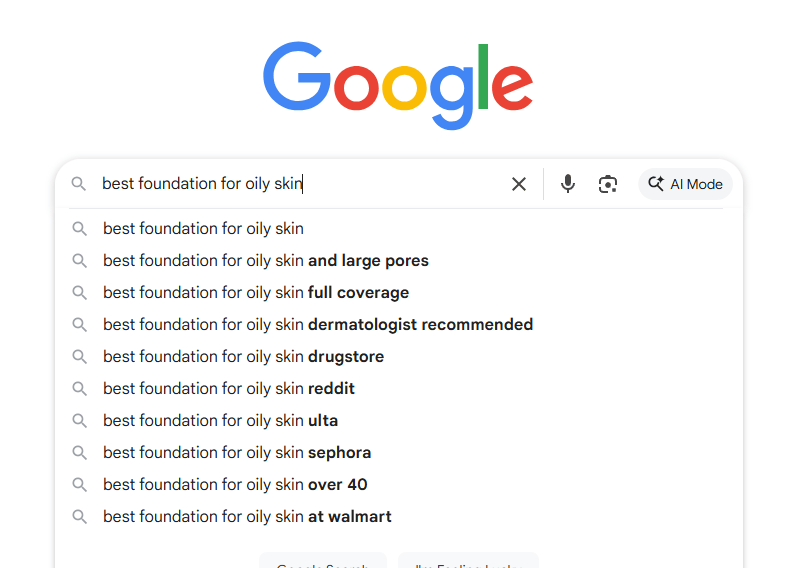Click the Google logo
This screenshot has height=568, width=799.
398,84
